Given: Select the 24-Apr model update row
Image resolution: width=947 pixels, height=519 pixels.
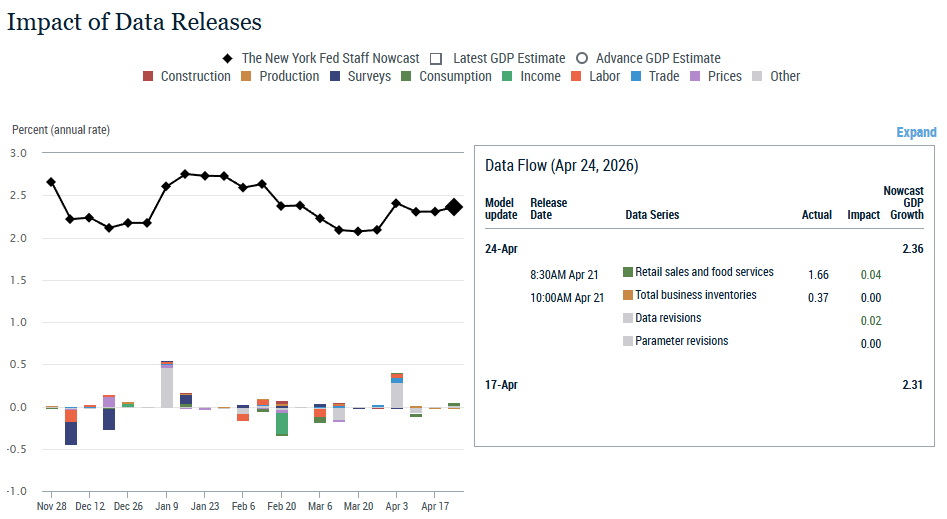Looking at the screenshot, I should [x=501, y=249].
